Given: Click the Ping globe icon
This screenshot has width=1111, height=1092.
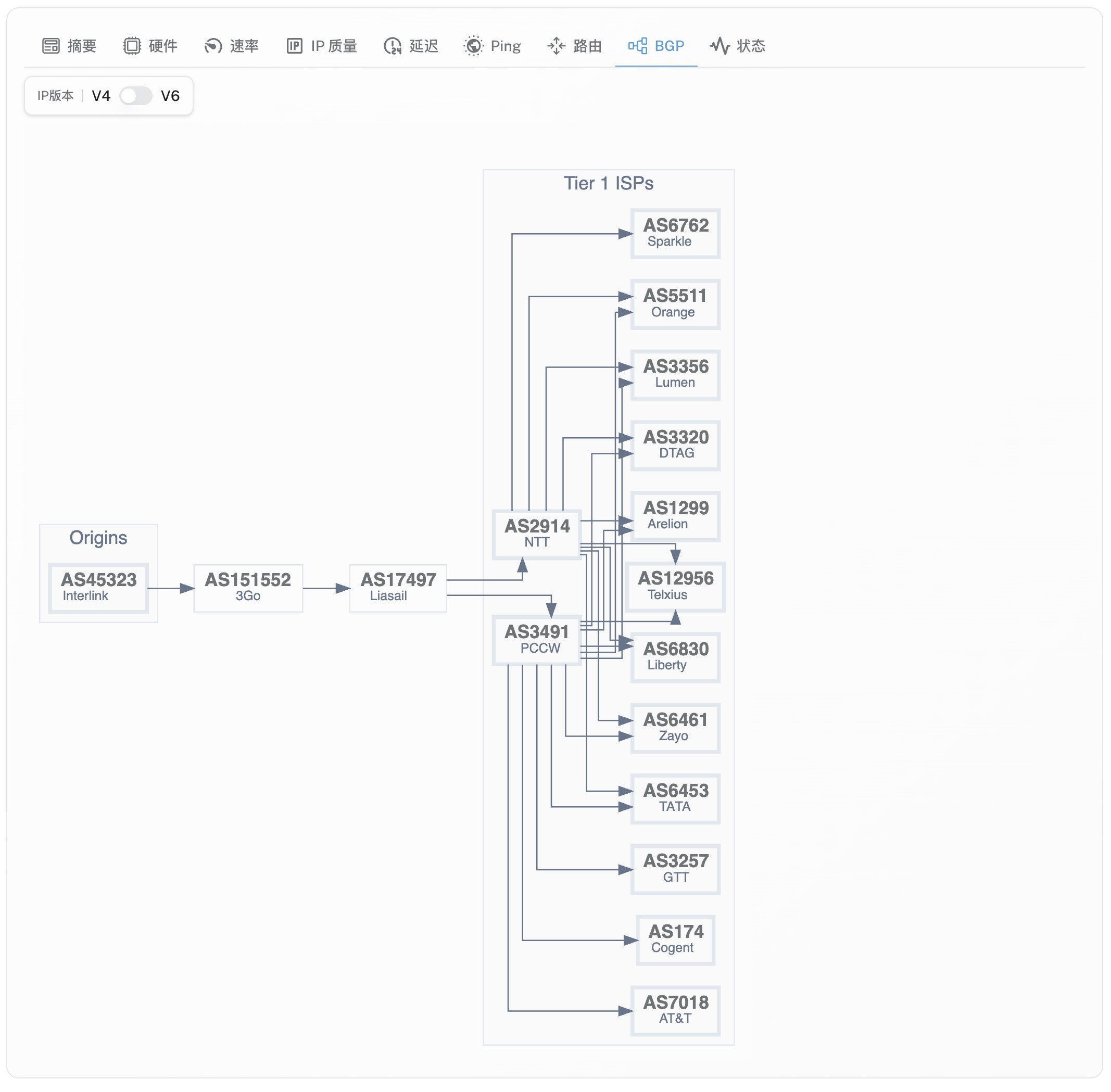Looking at the screenshot, I should point(473,46).
